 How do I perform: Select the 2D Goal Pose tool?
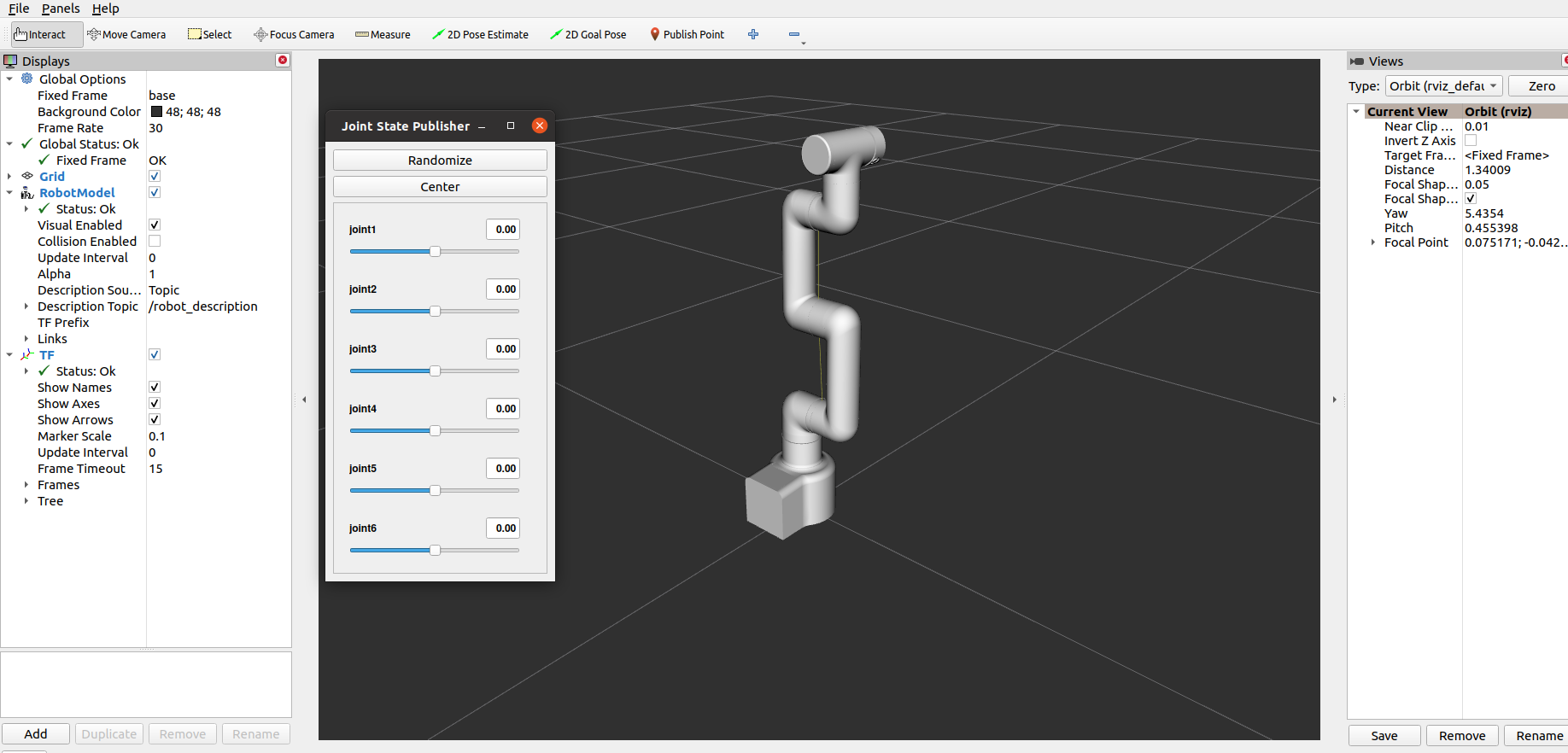pos(588,35)
